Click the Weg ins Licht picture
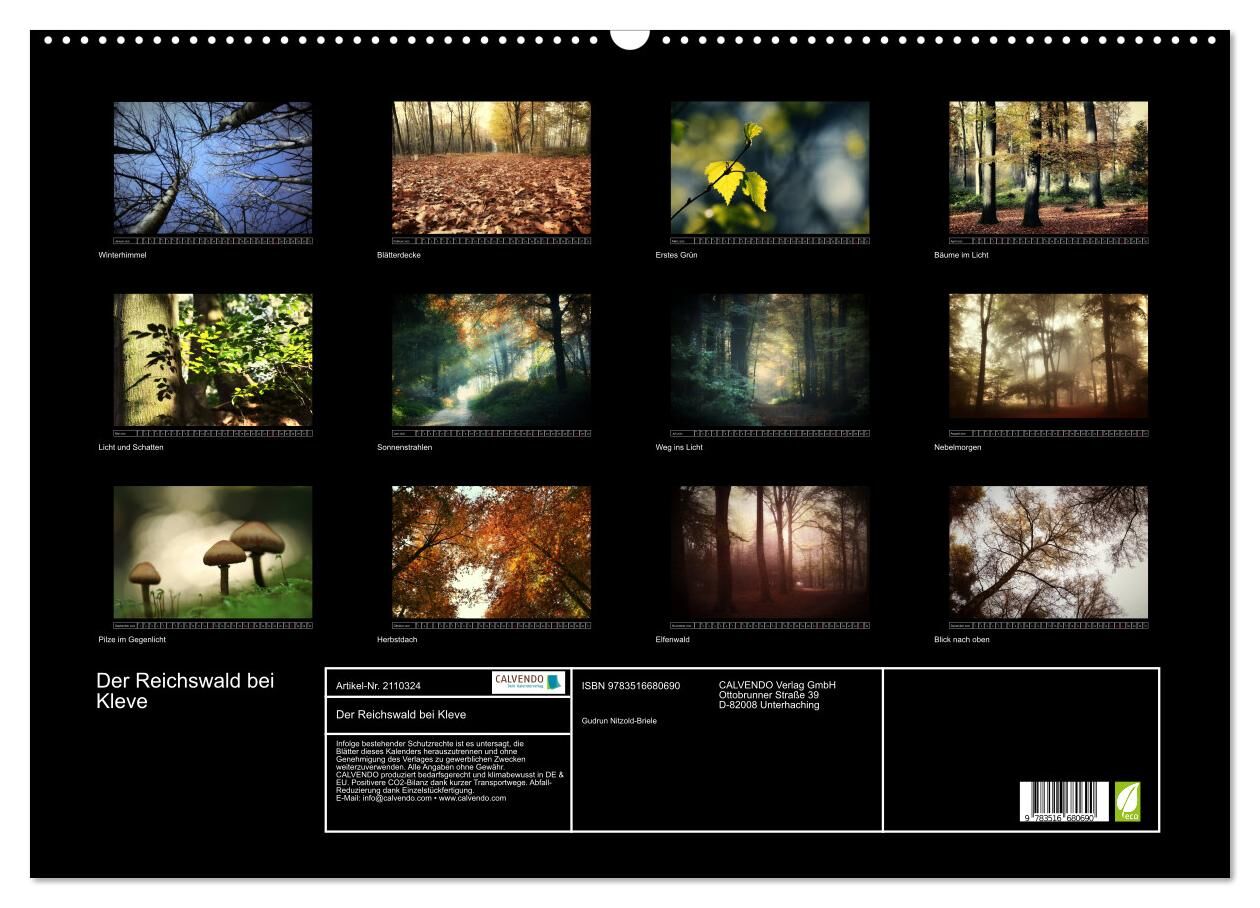The width and height of the screenshot is (1260, 908). [769, 360]
